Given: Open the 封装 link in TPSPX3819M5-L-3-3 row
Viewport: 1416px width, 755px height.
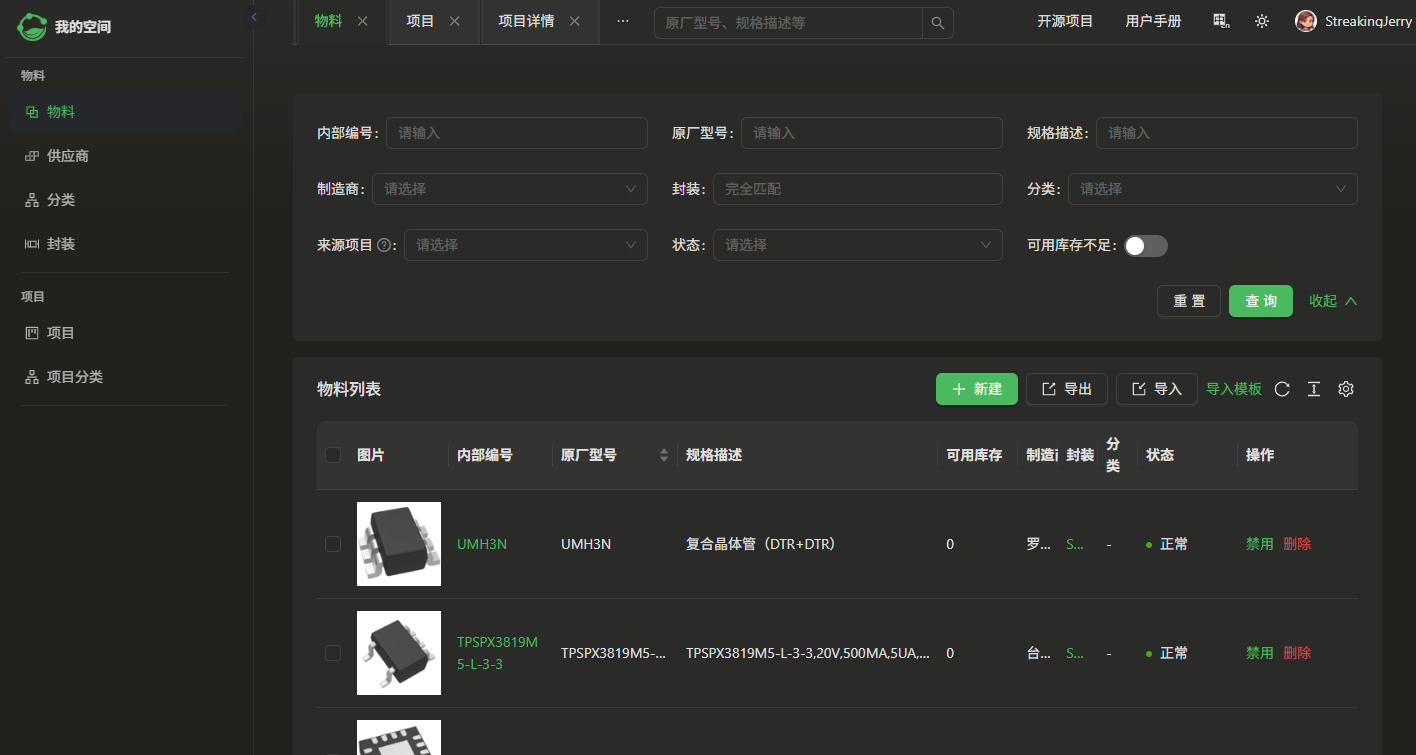Looking at the screenshot, I should (1075, 653).
